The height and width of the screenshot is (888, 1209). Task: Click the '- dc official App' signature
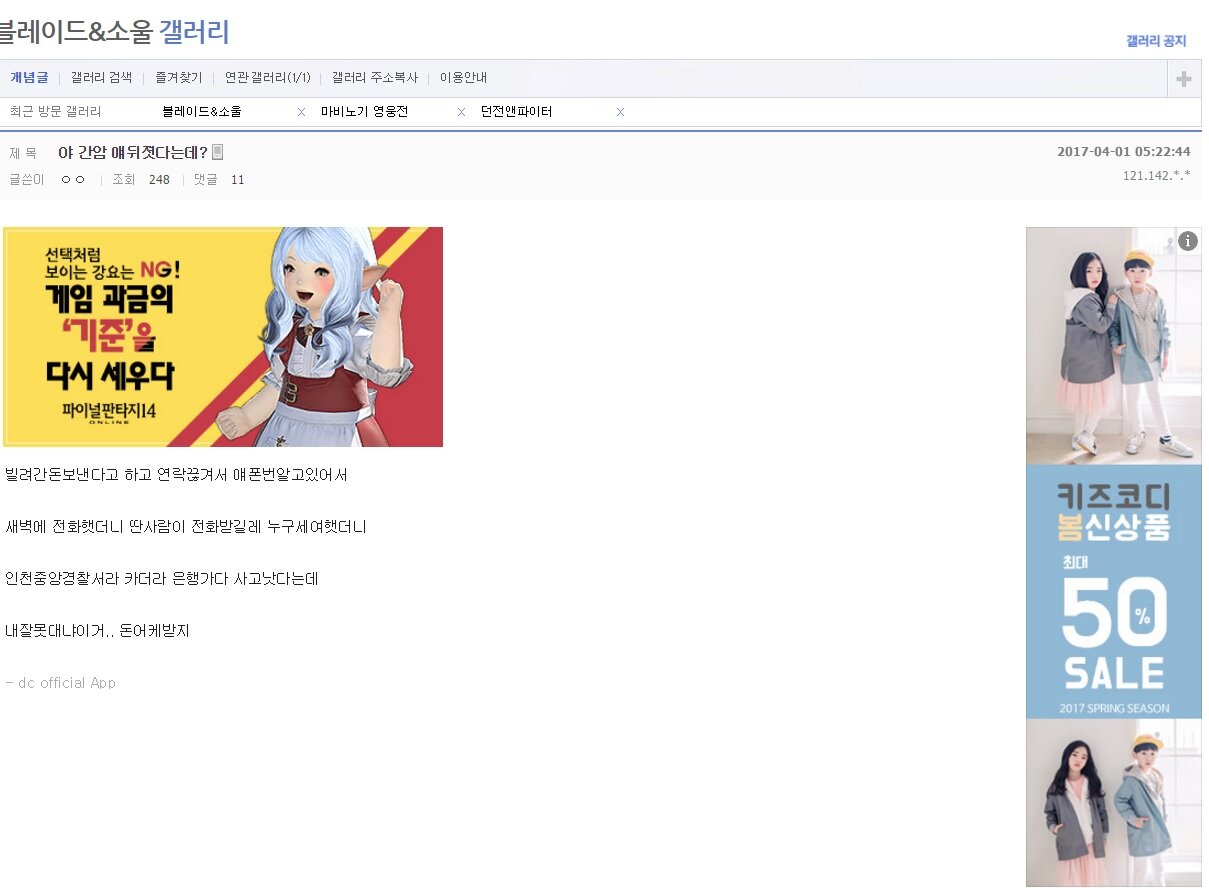click(x=60, y=683)
